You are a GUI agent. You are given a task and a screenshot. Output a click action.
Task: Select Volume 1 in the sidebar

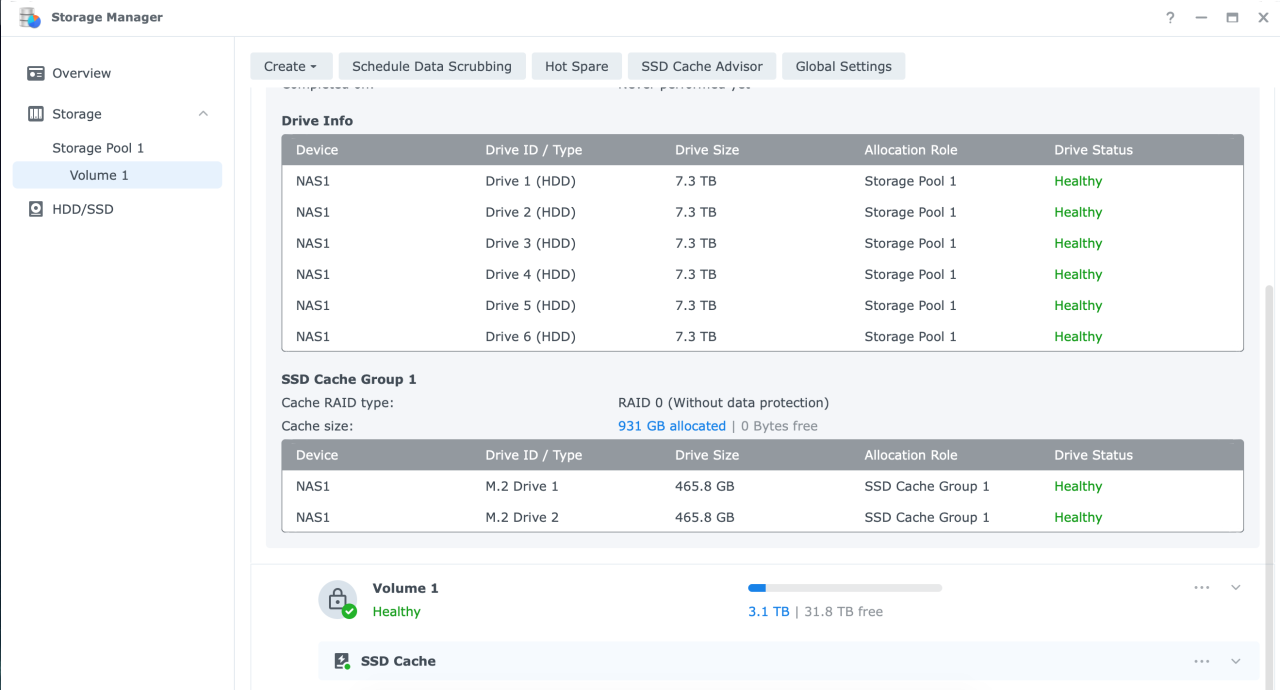click(x=99, y=175)
